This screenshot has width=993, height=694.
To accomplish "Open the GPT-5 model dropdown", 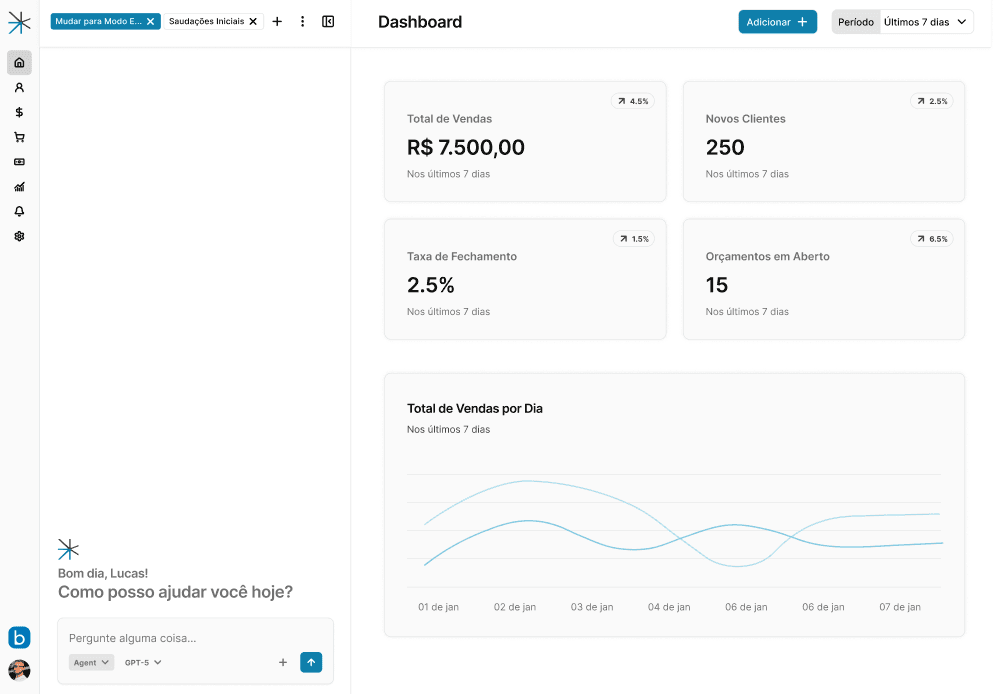I will coord(140,662).
